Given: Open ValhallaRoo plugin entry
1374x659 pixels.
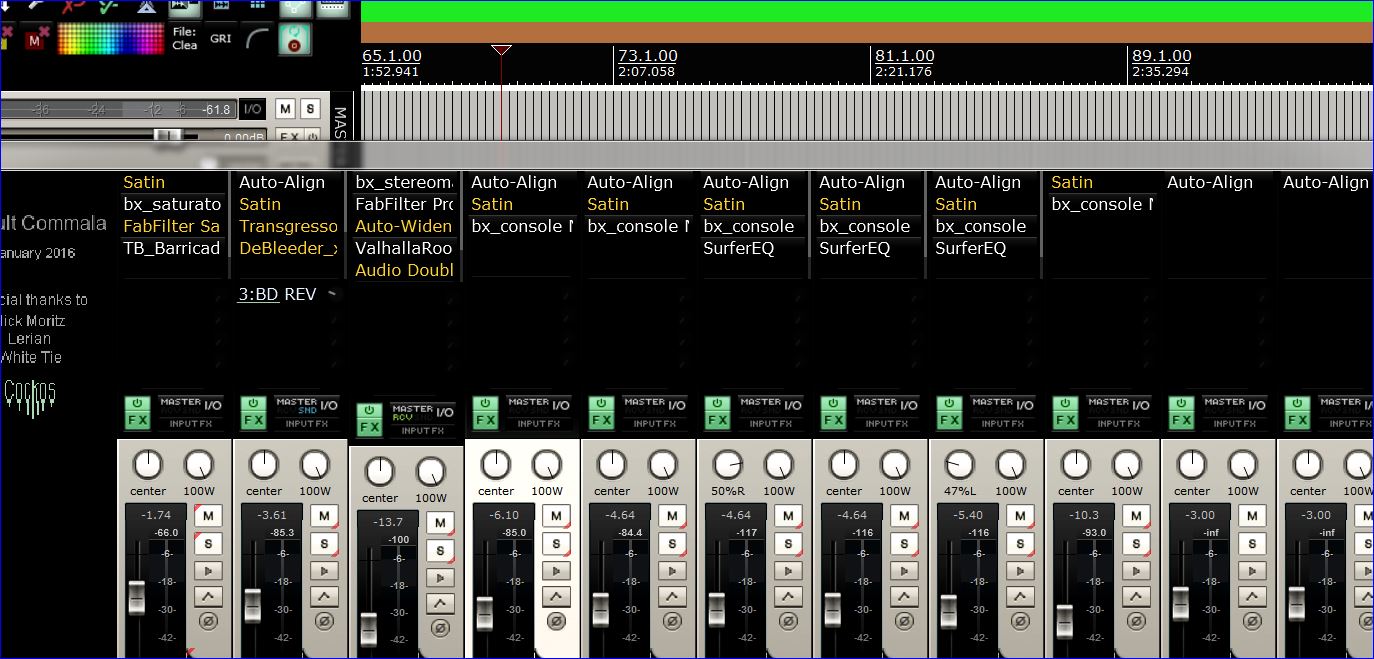Looking at the screenshot, I should (x=404, y=248).
